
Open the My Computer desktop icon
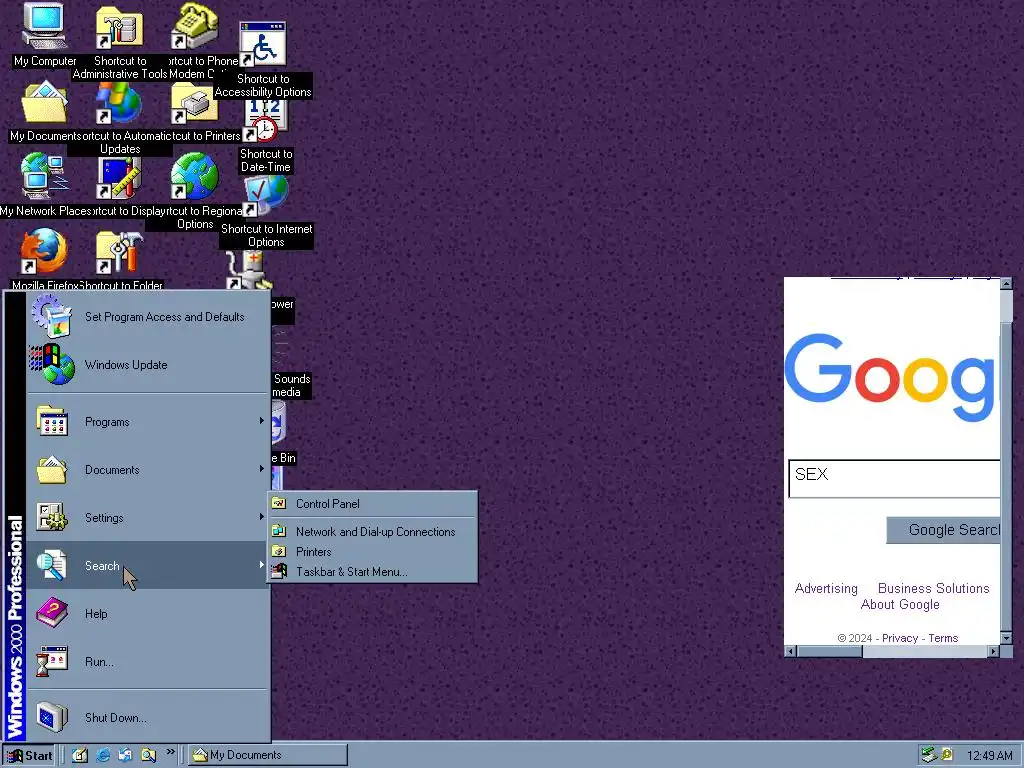(x=44, y=26)
